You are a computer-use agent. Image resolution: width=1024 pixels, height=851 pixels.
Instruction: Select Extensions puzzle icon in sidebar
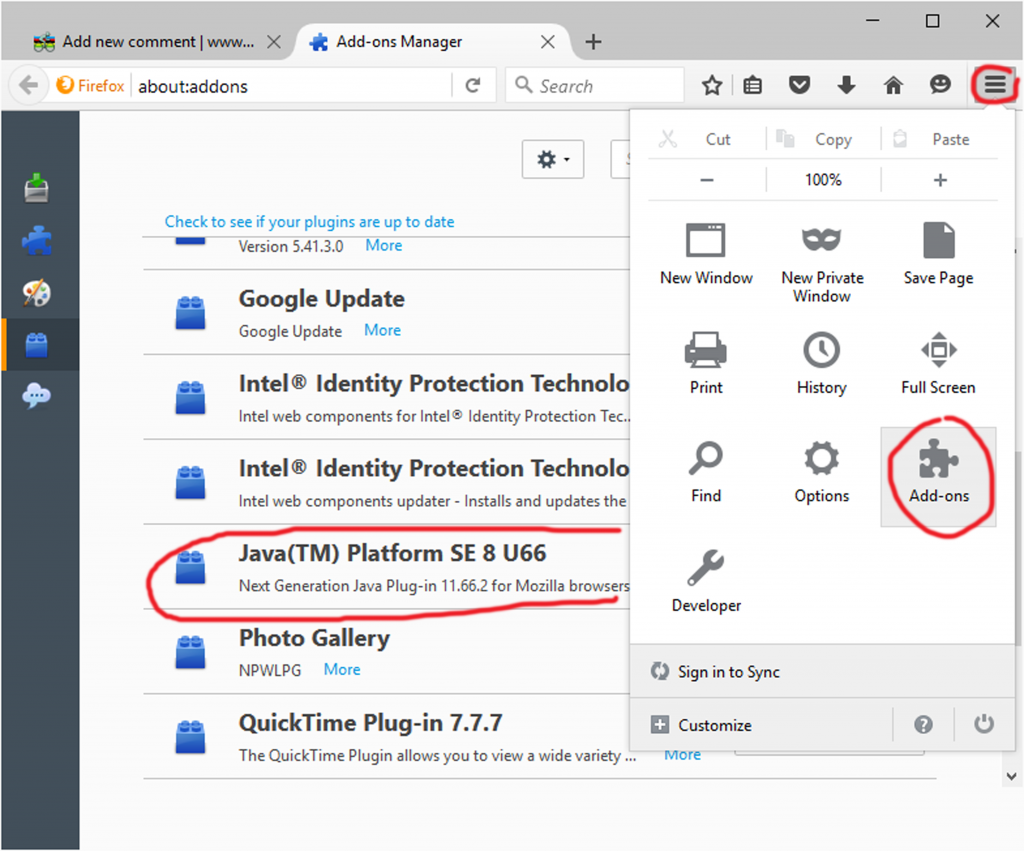click(x=37, y=240)
